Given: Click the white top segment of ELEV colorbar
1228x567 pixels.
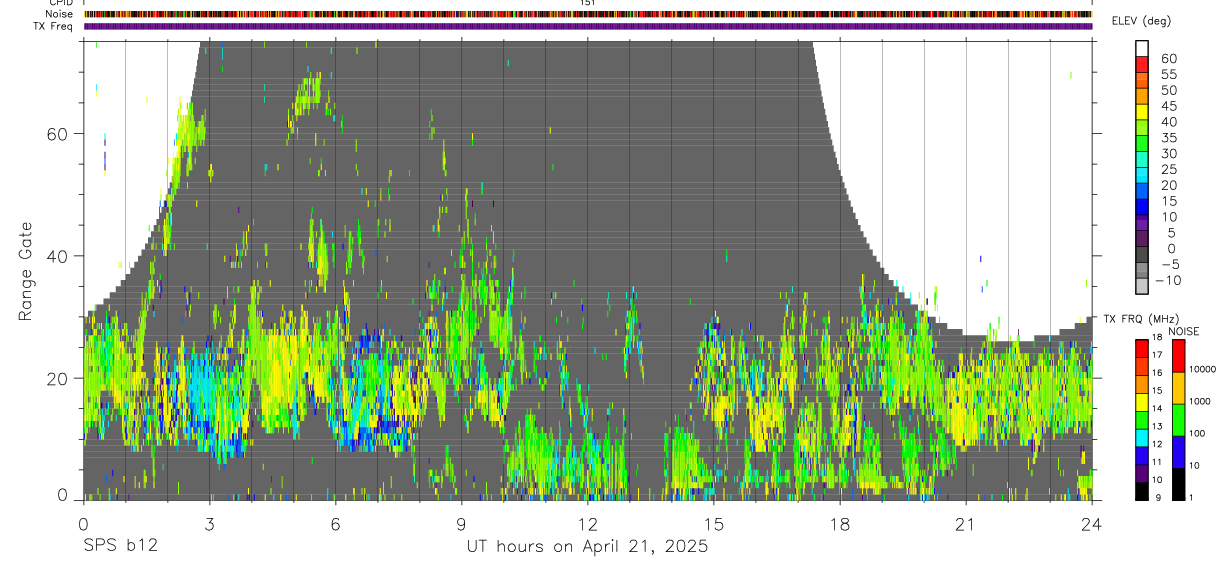Looking at the screenshot, I should pyautogui.click(x=1142, y=49).
